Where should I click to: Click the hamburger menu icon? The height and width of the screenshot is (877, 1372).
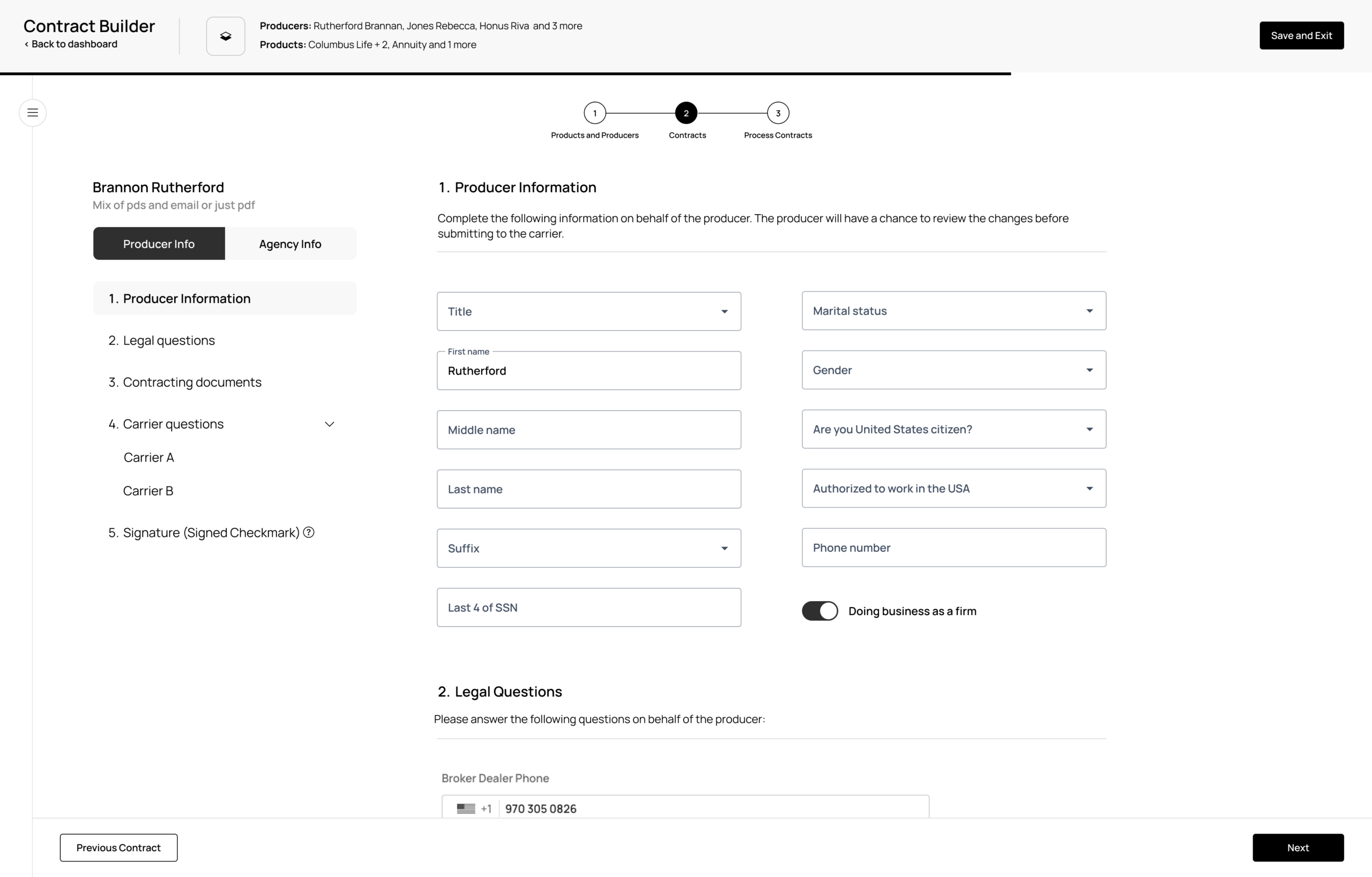pyautogui.click(x=33, y=113)
